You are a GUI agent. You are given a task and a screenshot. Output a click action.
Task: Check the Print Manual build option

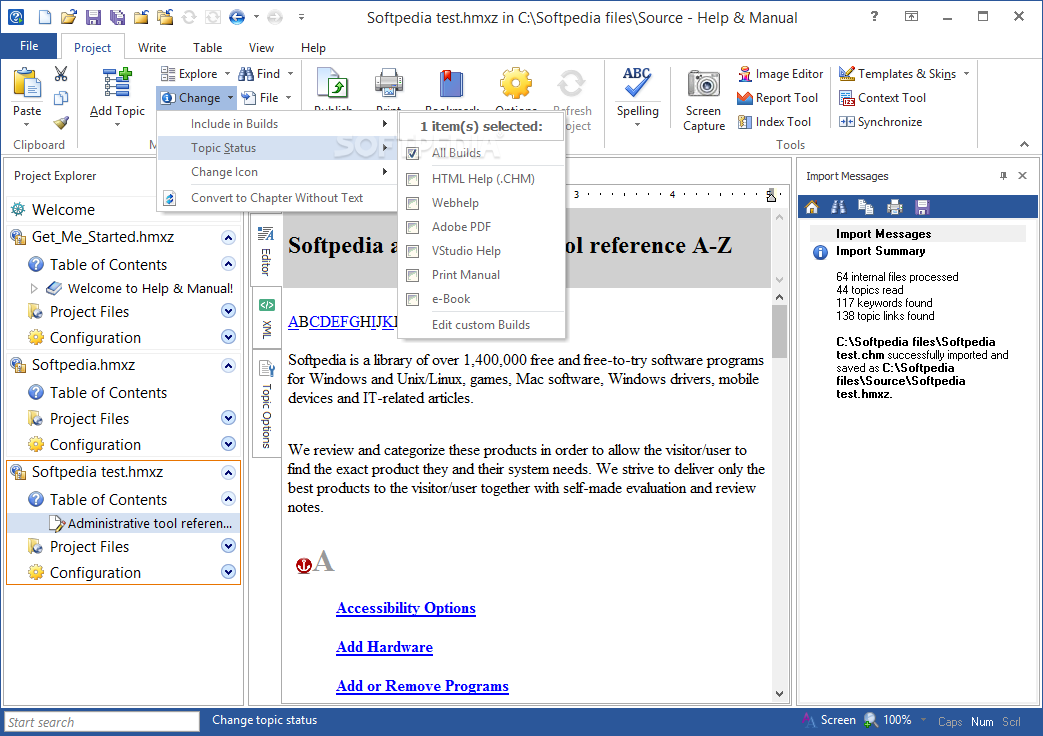click(x=412, y=276)
